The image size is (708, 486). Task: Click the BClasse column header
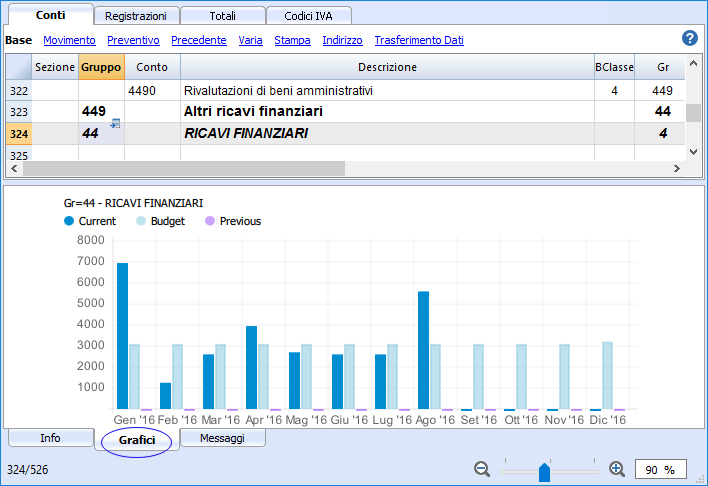(x=615, y=67)
